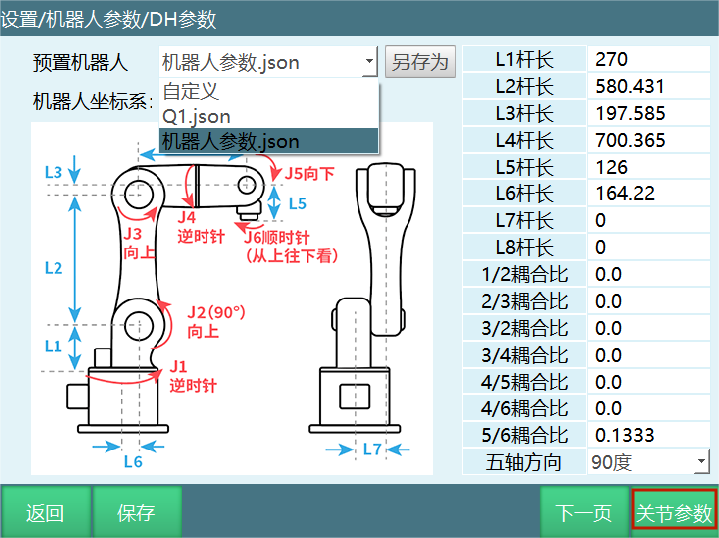Select the L4杆长 field with 700.365

pos(650,140)
